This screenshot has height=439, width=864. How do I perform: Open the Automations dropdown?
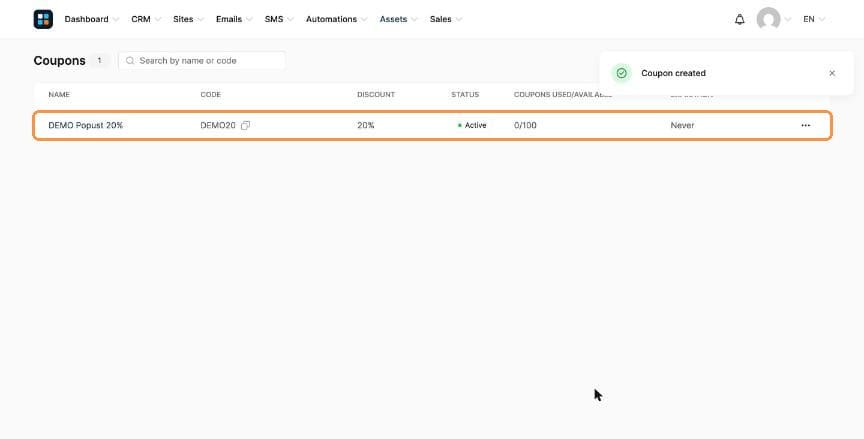[x=336, y=19]
